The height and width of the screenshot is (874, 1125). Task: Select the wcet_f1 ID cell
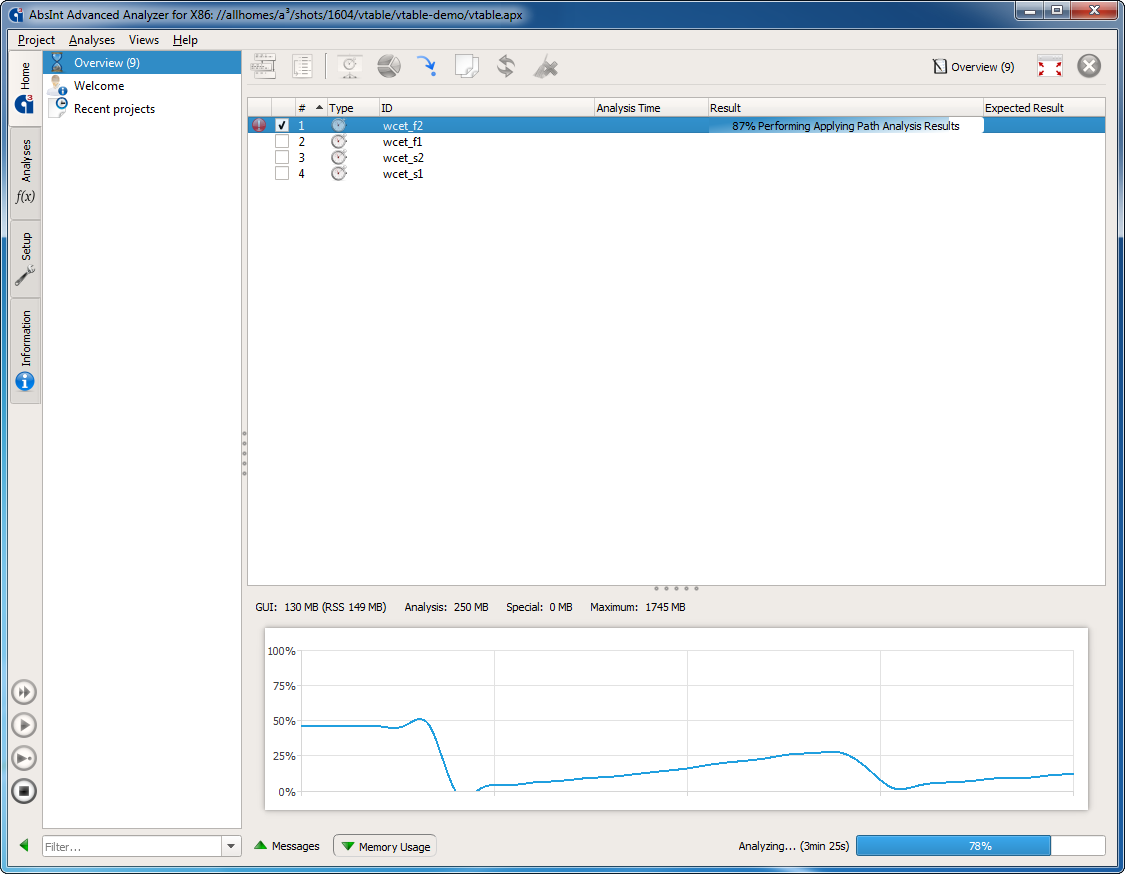point(486,141)
